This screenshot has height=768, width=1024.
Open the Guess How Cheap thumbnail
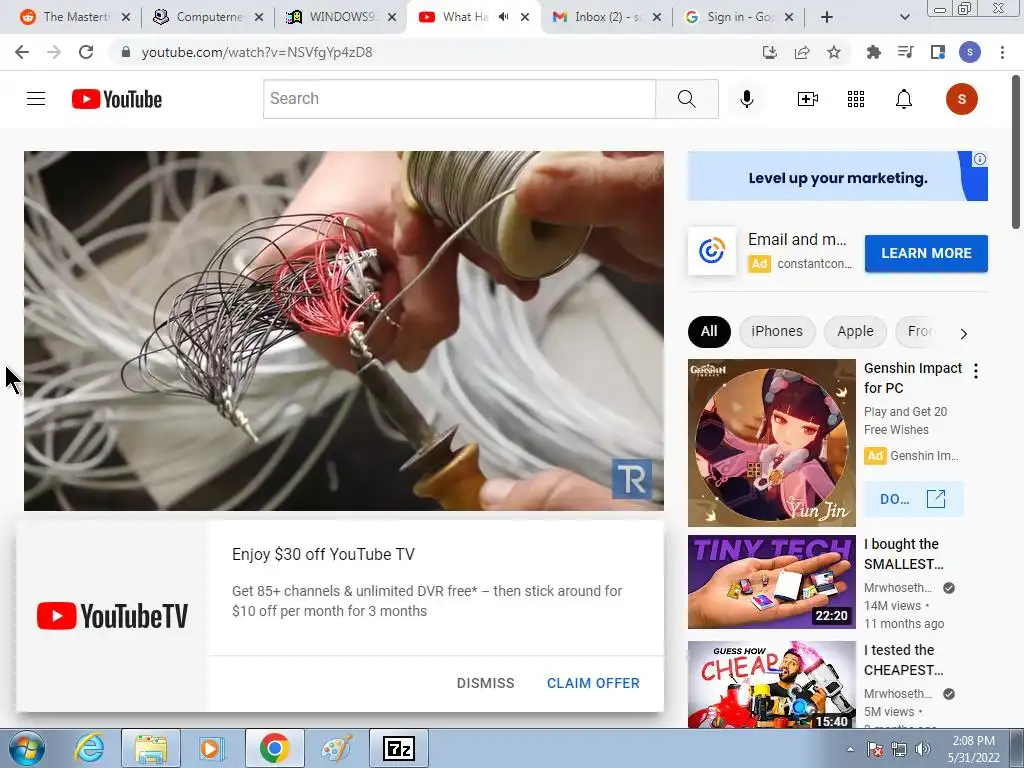pyautogui.click(x=771, y=684)
